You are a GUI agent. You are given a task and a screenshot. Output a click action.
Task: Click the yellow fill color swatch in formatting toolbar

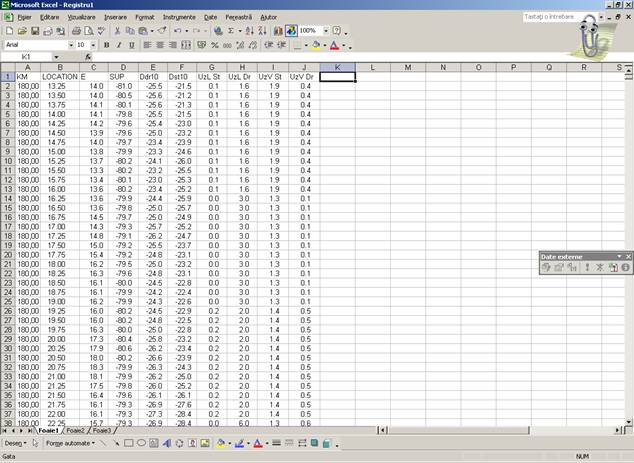[313, 45]
